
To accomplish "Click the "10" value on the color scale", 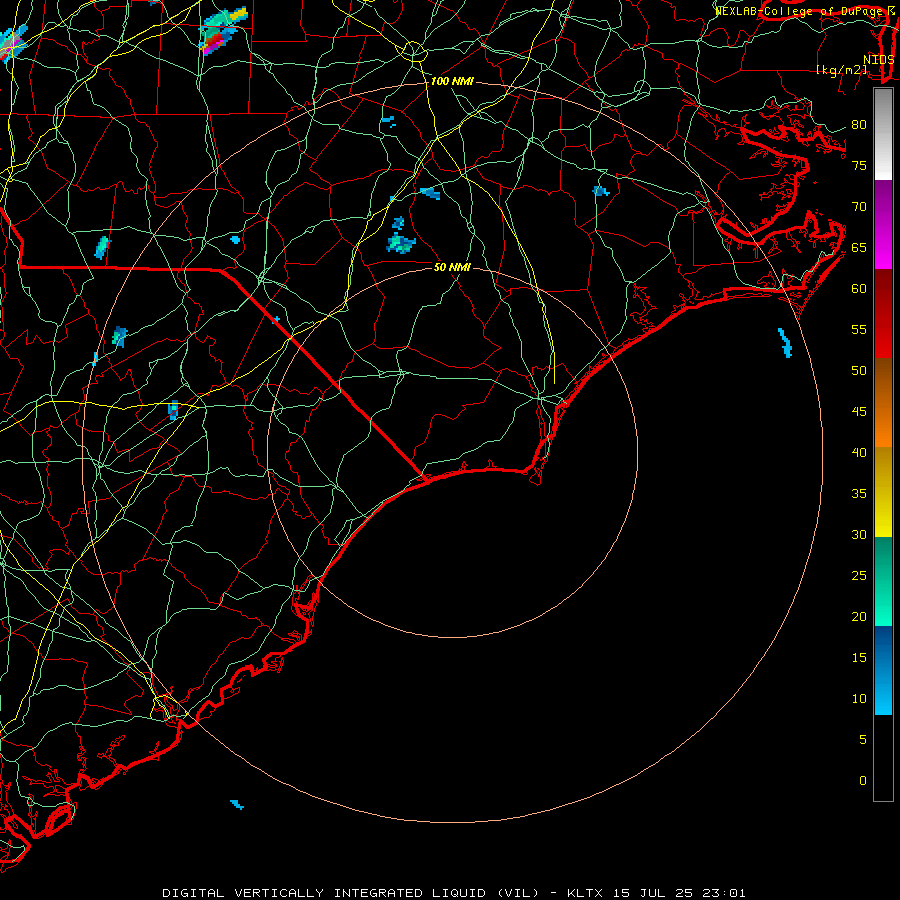I will [x=859, y=698].
